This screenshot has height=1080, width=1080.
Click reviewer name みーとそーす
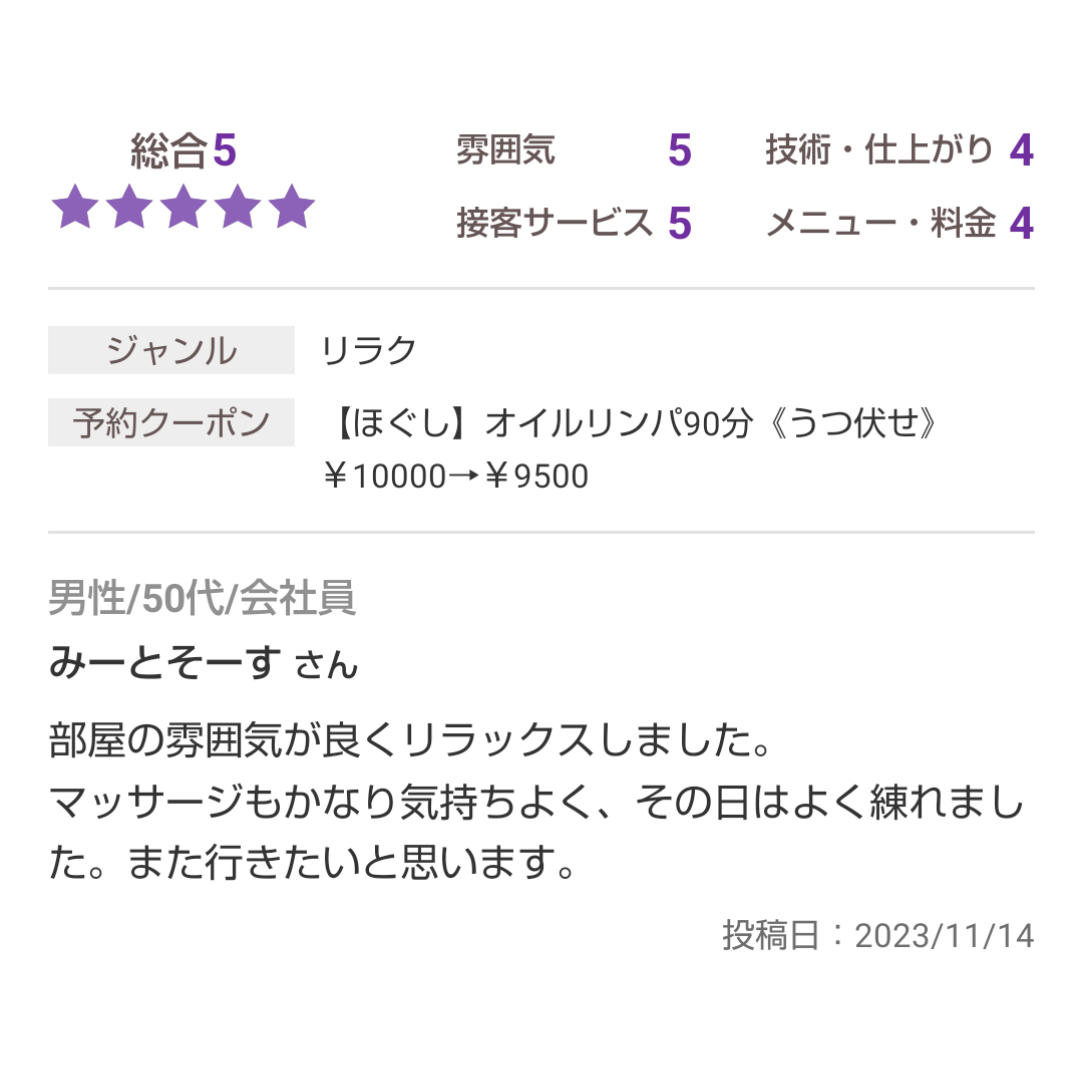[165, 663]
